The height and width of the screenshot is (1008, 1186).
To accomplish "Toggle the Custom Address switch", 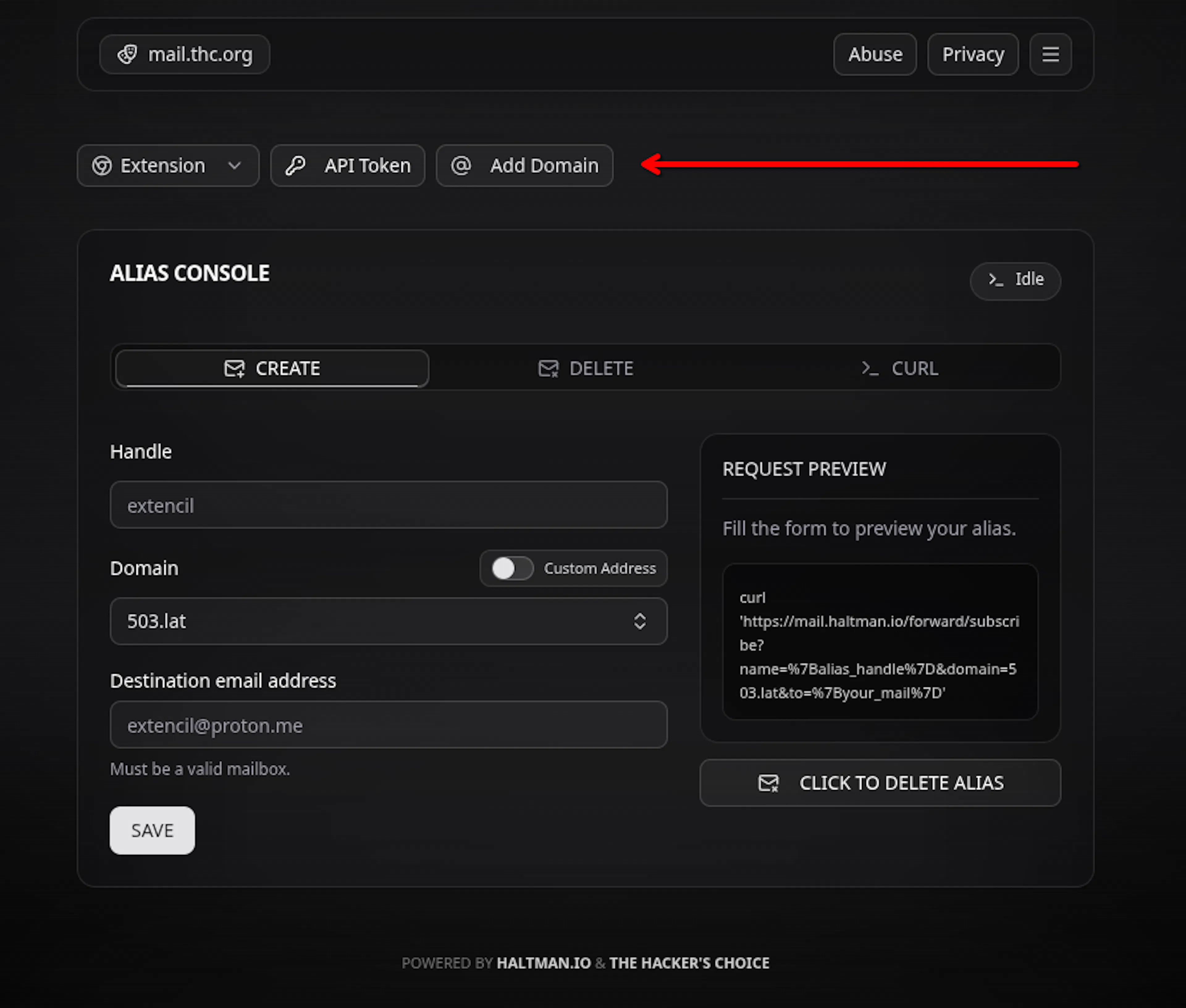I will tap(512, 569).
